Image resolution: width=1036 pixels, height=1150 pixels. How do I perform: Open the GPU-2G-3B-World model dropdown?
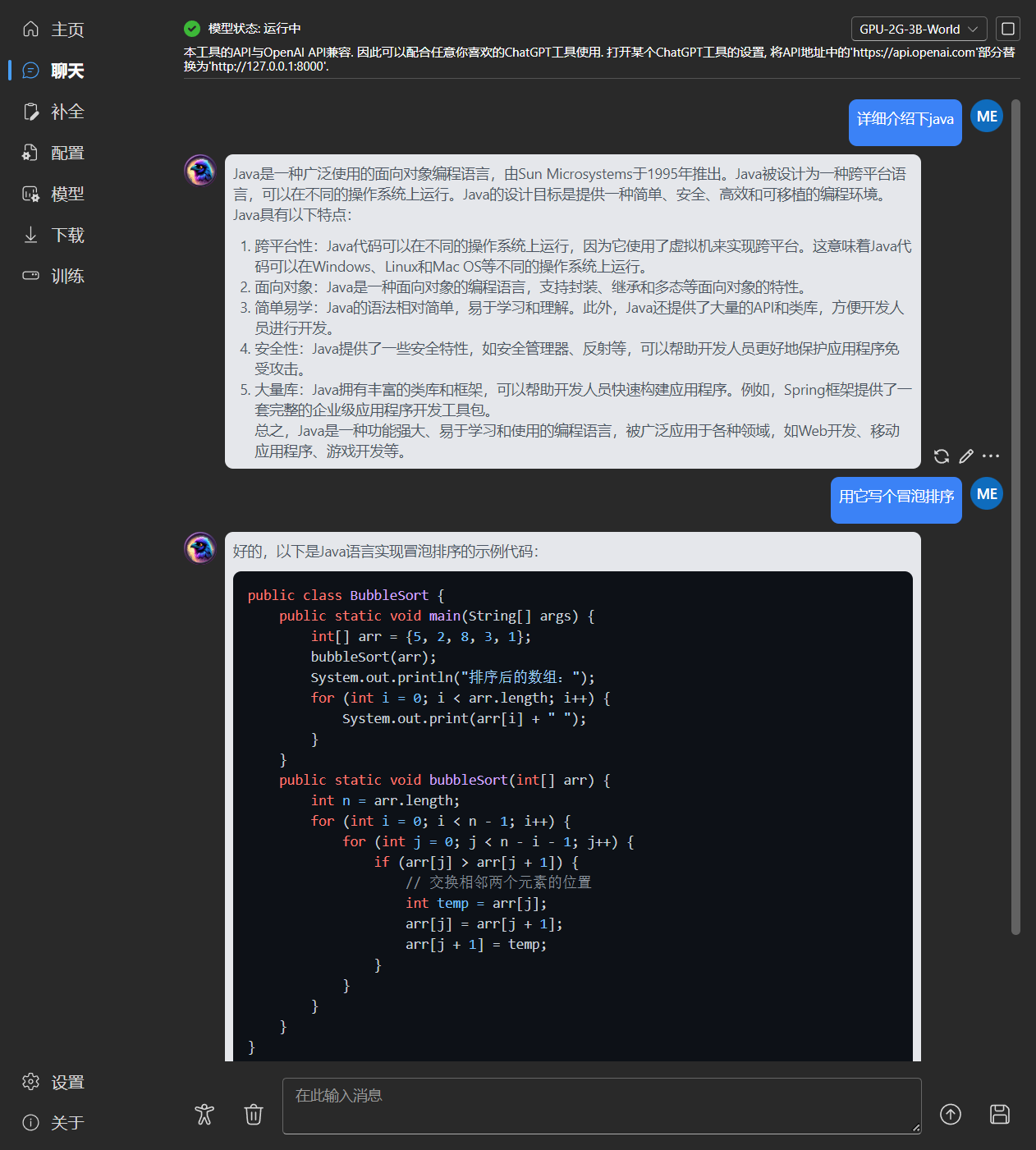pyautogui.click(x=919, y=29)
